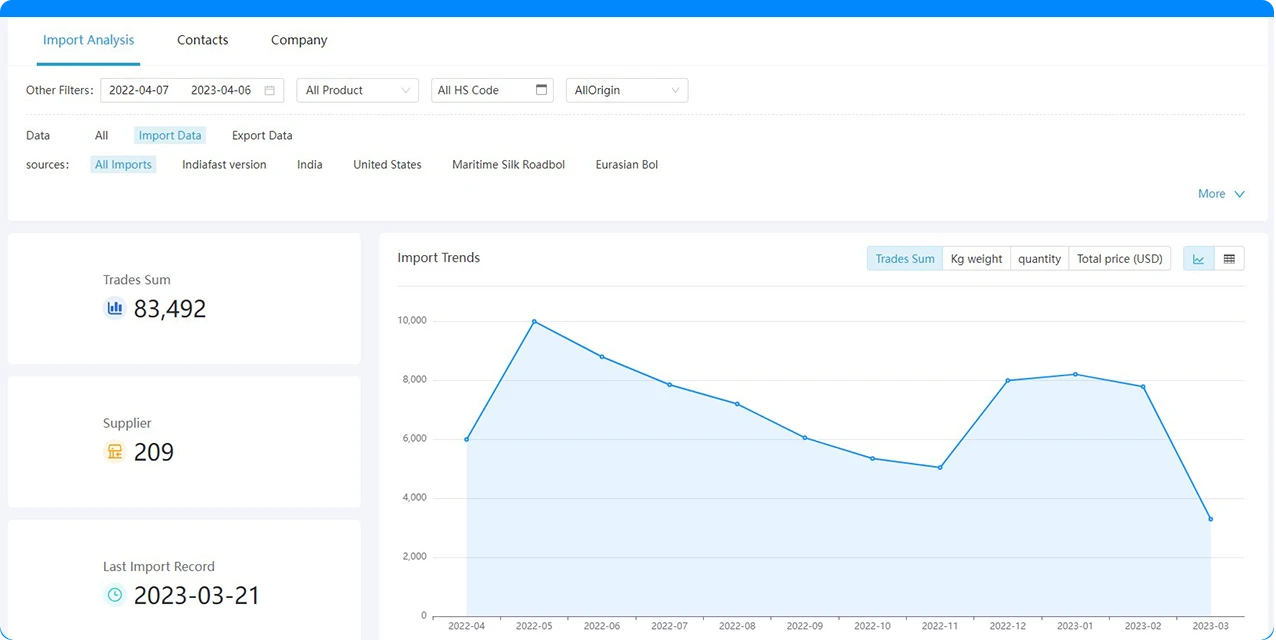Screen dimensions: 1276x640
Task: Open the All HS Code selector
Action: (492, 90)
